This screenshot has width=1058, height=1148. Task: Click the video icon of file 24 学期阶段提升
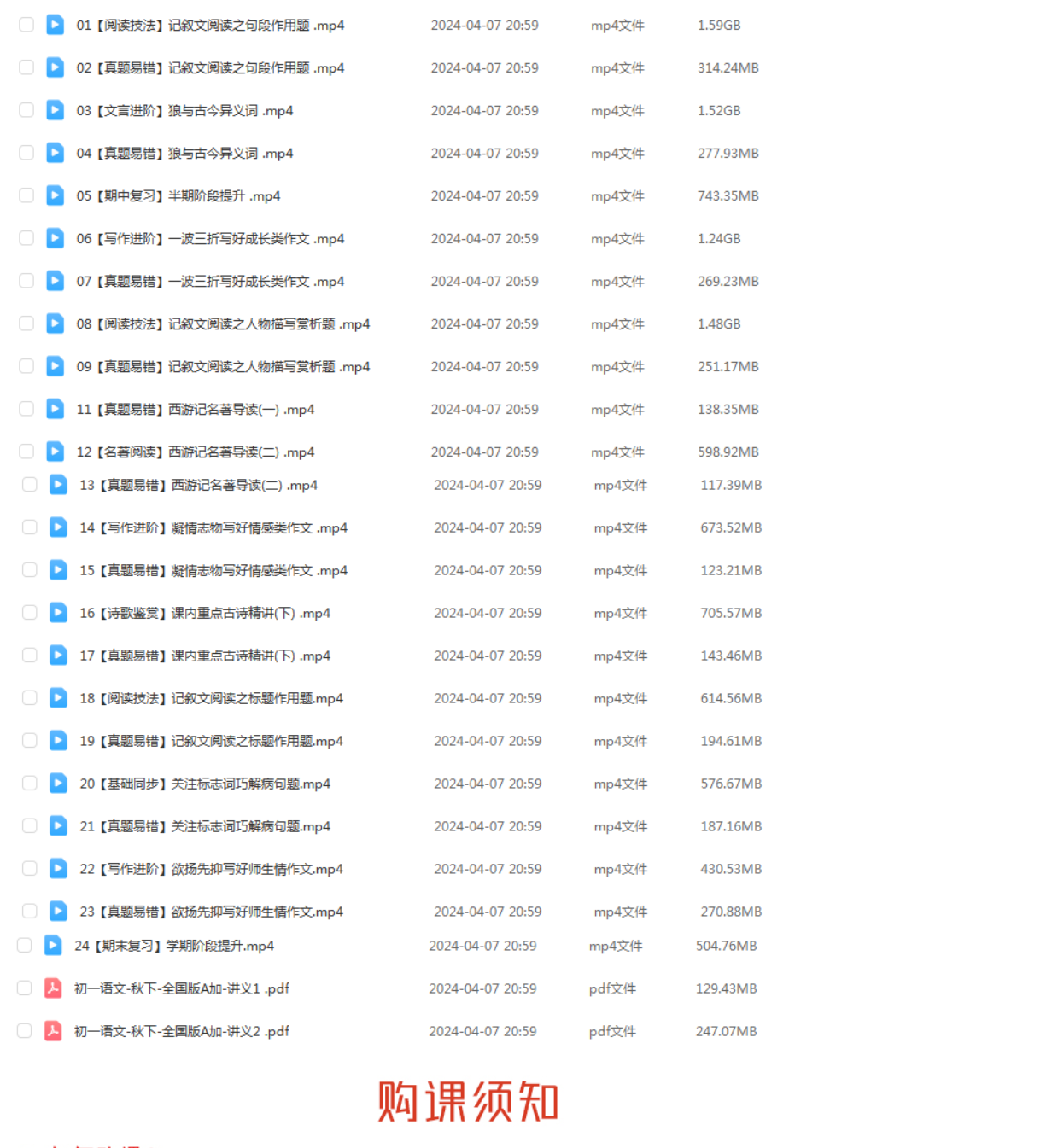click(53, 946)
